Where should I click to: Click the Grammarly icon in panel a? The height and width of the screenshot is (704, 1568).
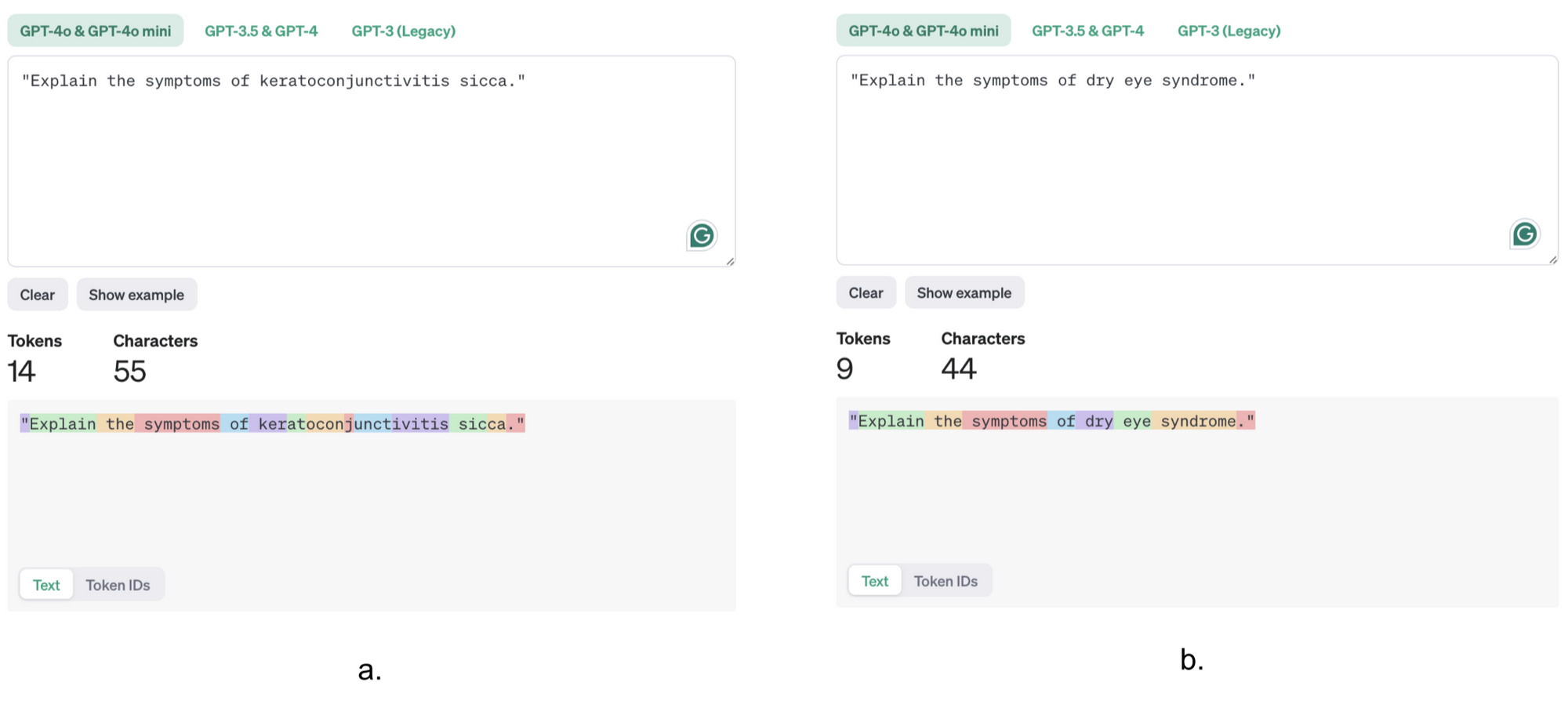coord(702,235)
